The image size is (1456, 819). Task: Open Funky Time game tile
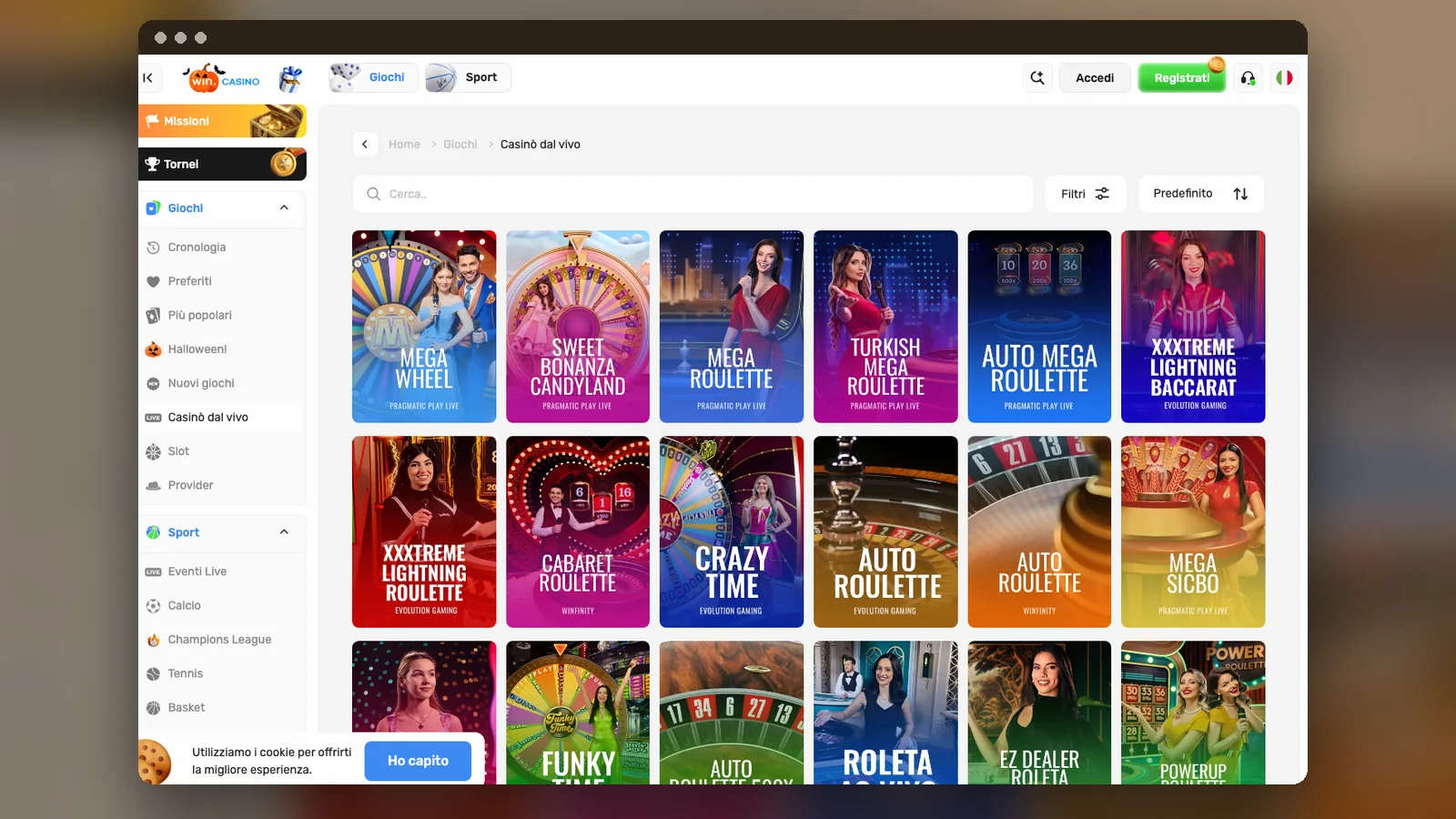point(578,713)
